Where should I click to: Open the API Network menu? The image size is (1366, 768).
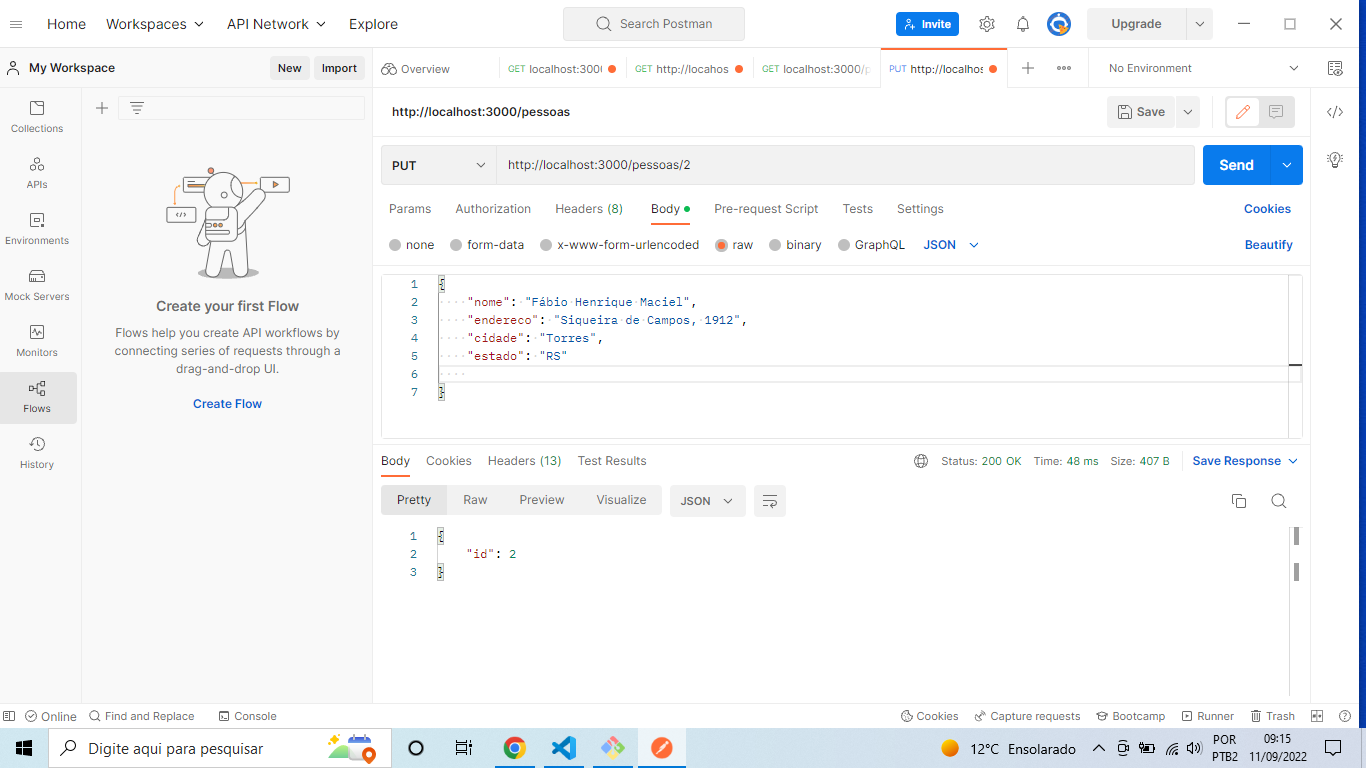[276, 24]
